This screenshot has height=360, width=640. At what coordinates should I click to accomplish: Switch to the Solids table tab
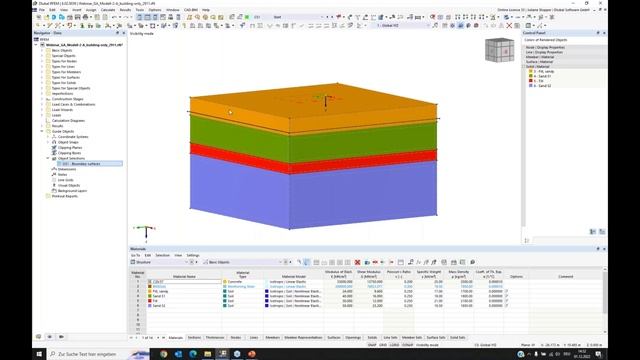[x=372, y=338]
